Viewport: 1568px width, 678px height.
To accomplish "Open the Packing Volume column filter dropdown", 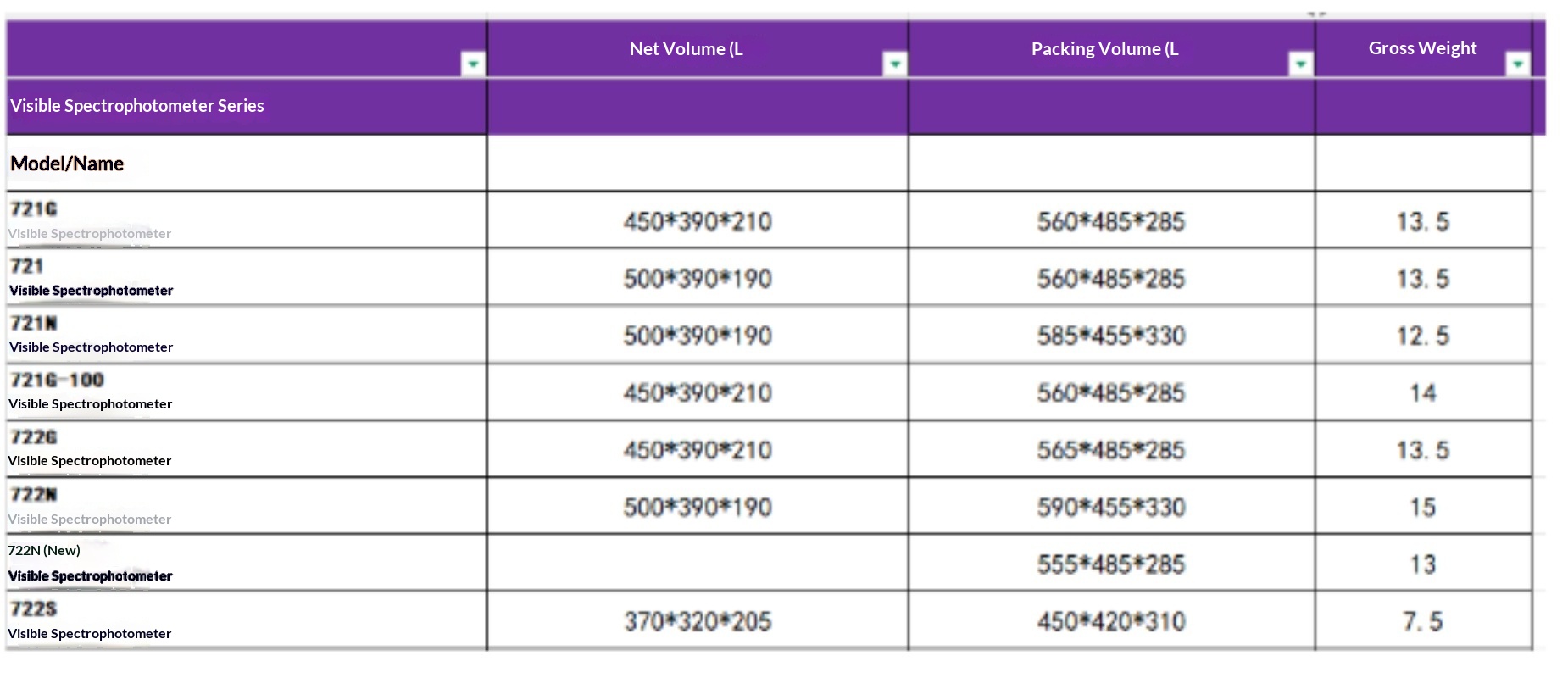I will tap(1300, 64).
